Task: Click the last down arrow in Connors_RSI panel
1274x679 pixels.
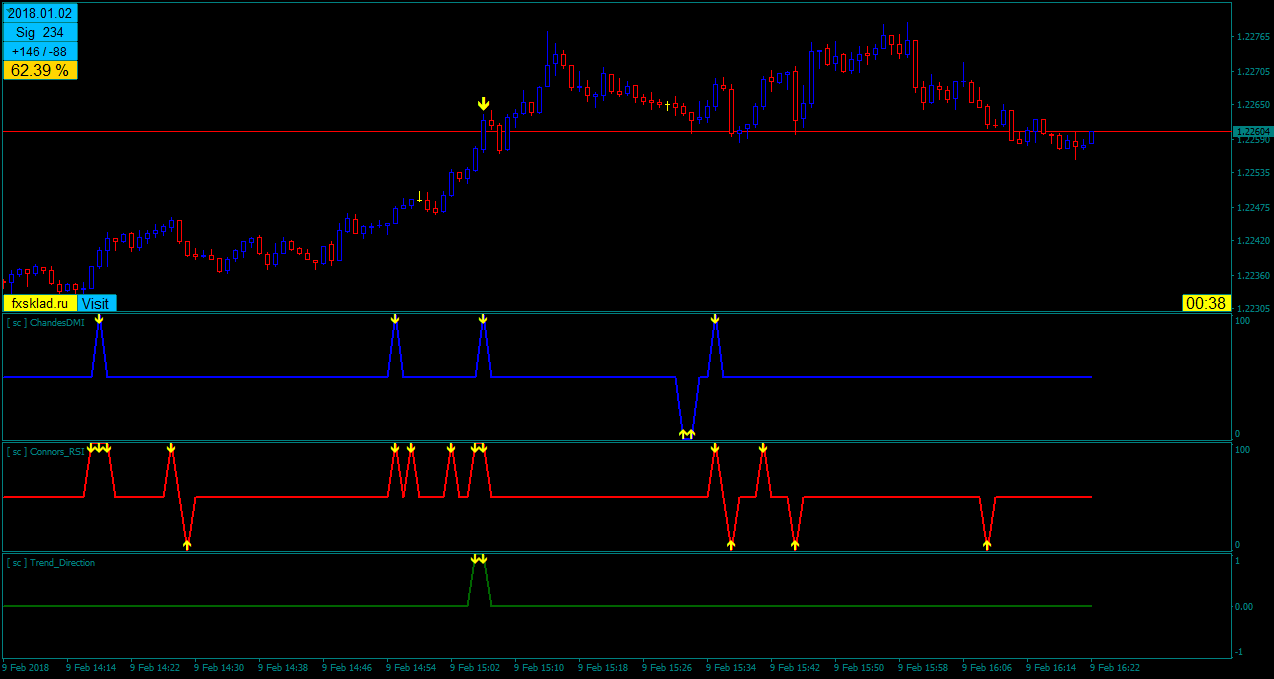Action: (763, 448)
